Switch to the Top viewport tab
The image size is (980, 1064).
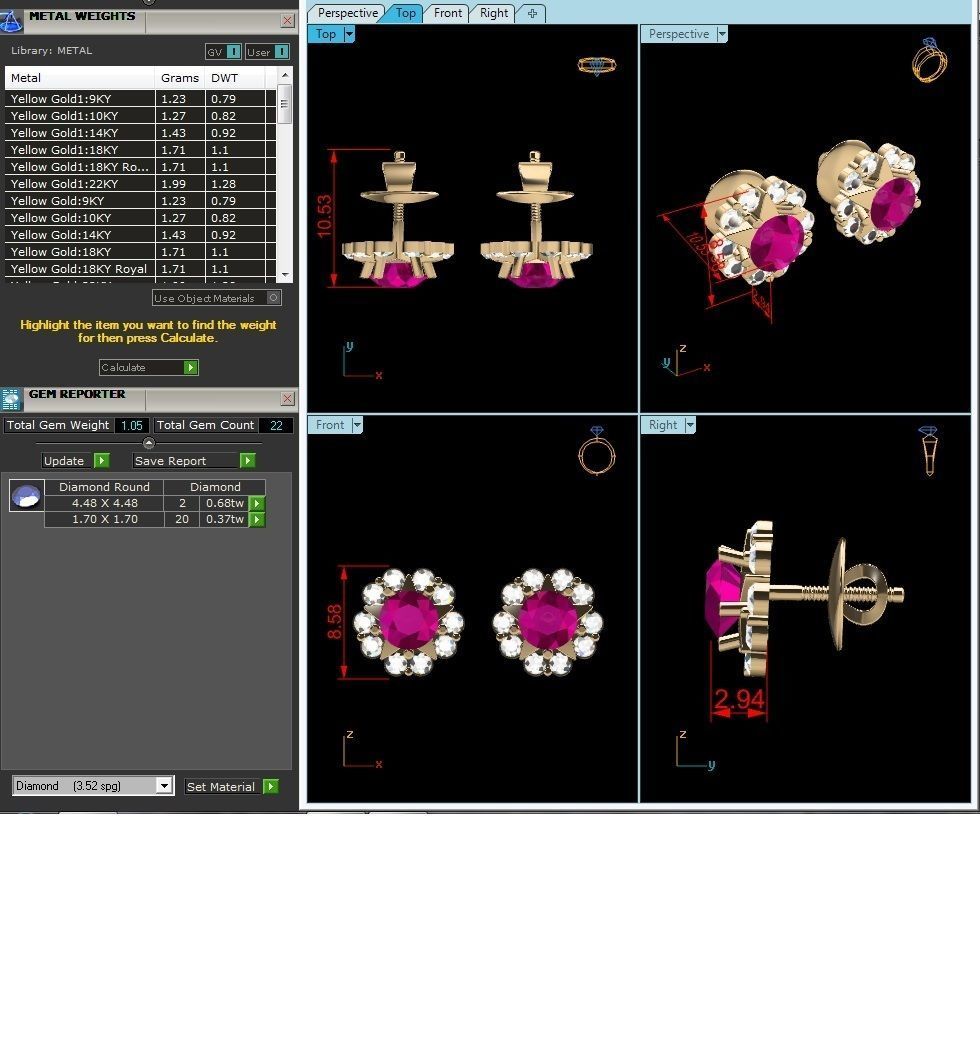[x=405, y=13]
